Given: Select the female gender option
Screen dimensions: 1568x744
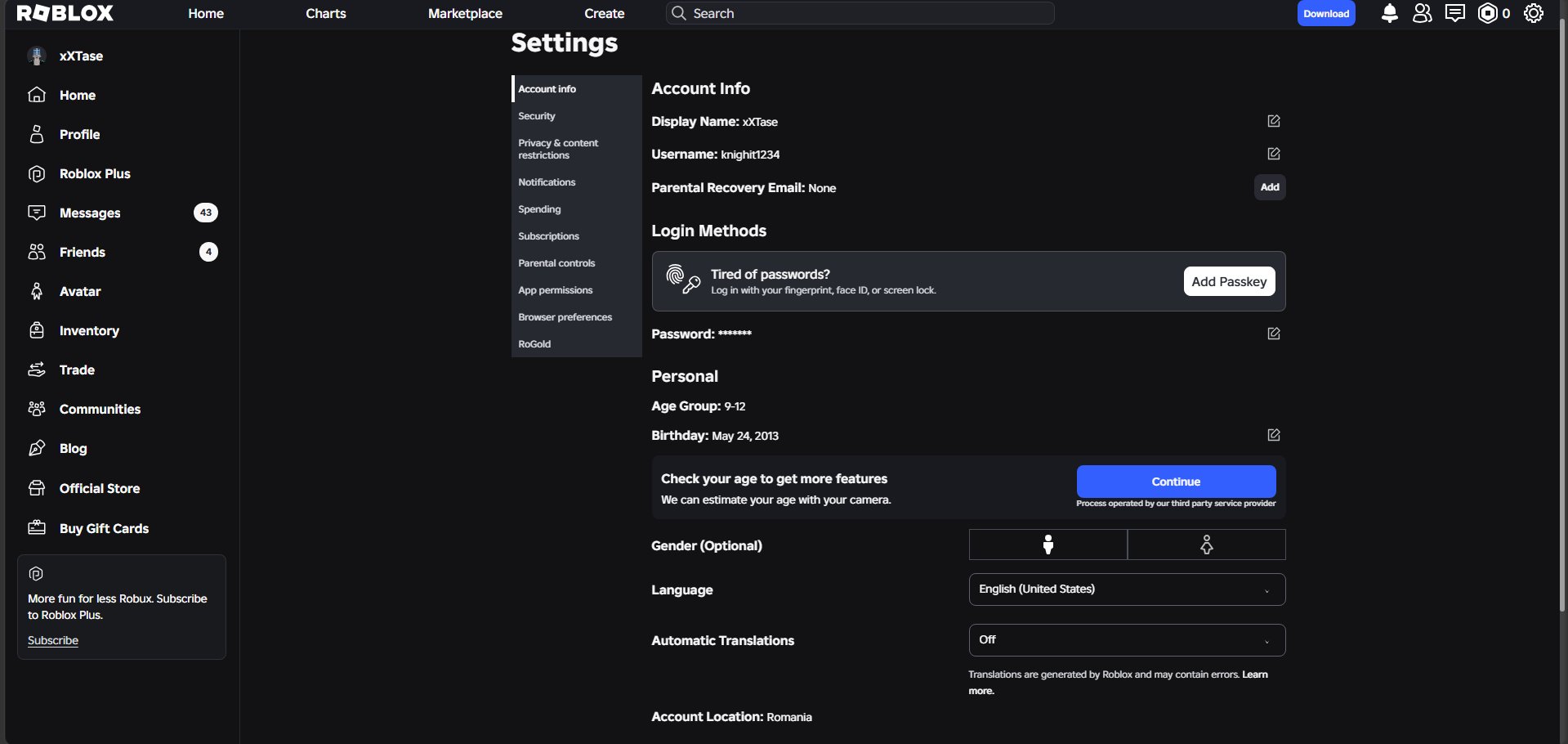Looking at the screenshot, I should point(1206,545).
